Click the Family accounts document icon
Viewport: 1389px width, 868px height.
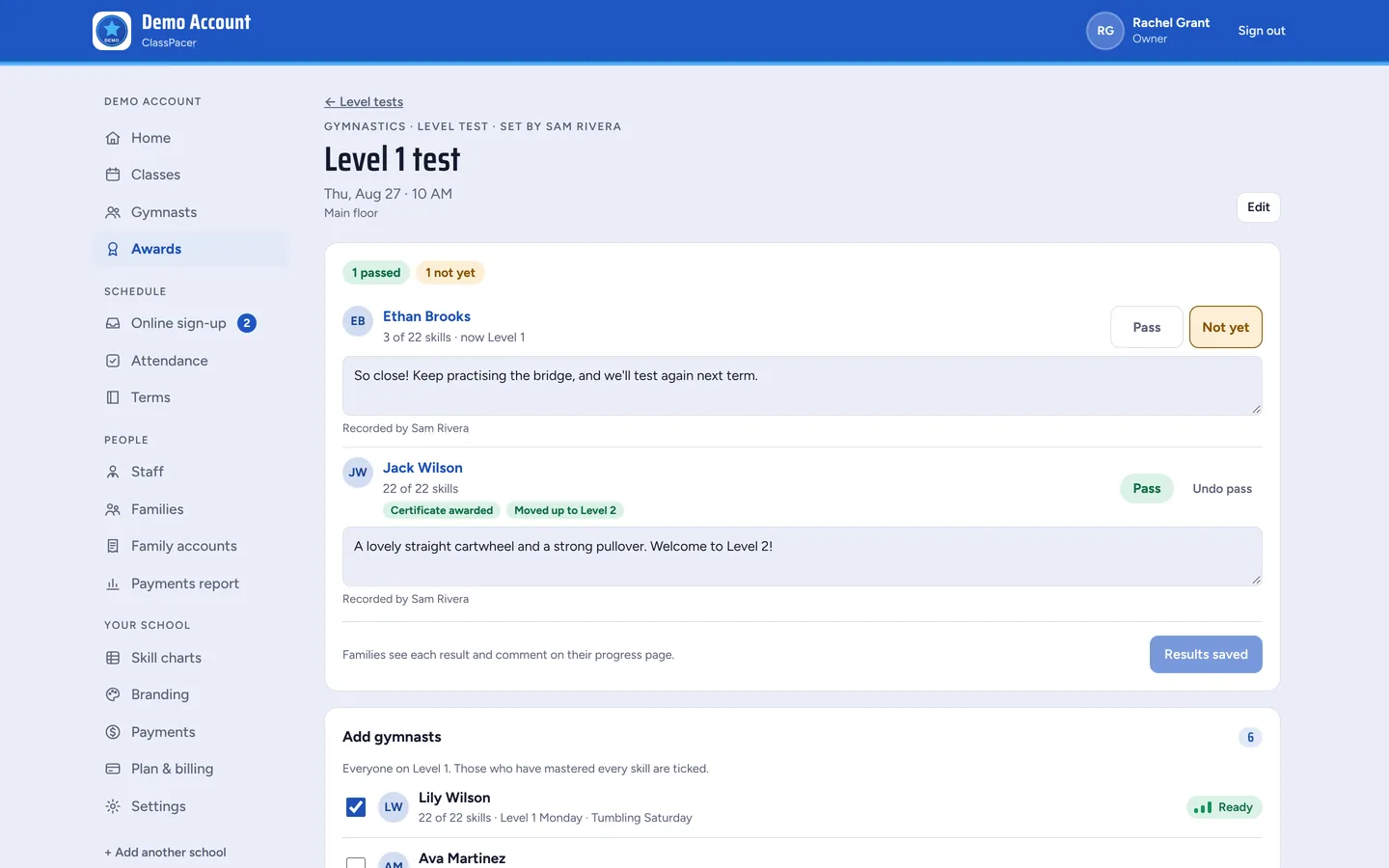point(113,546)
